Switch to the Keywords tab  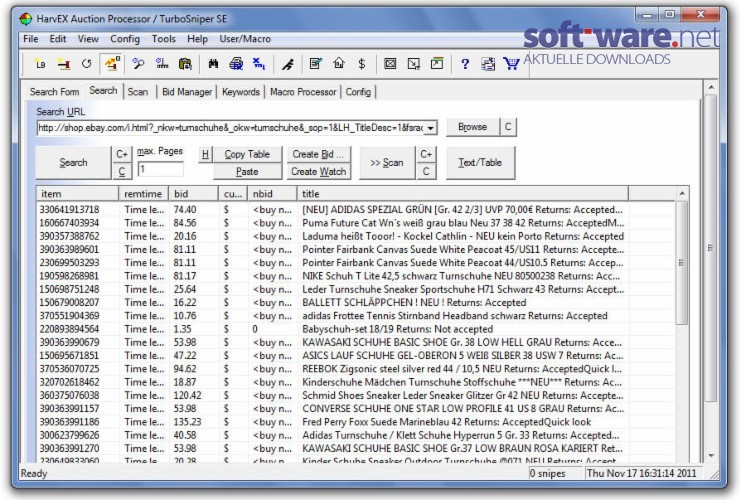click(241, 92)
